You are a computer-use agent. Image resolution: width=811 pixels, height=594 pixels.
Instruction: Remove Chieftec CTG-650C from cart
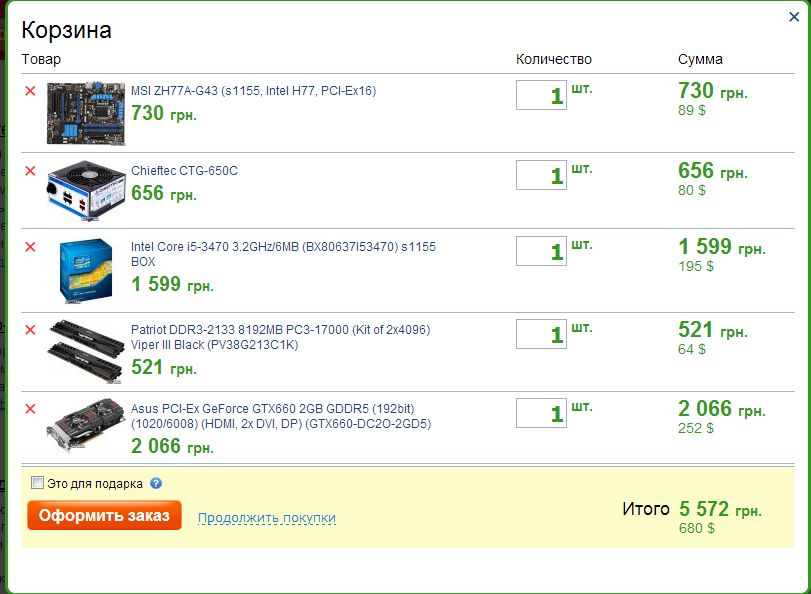[30, 171]
